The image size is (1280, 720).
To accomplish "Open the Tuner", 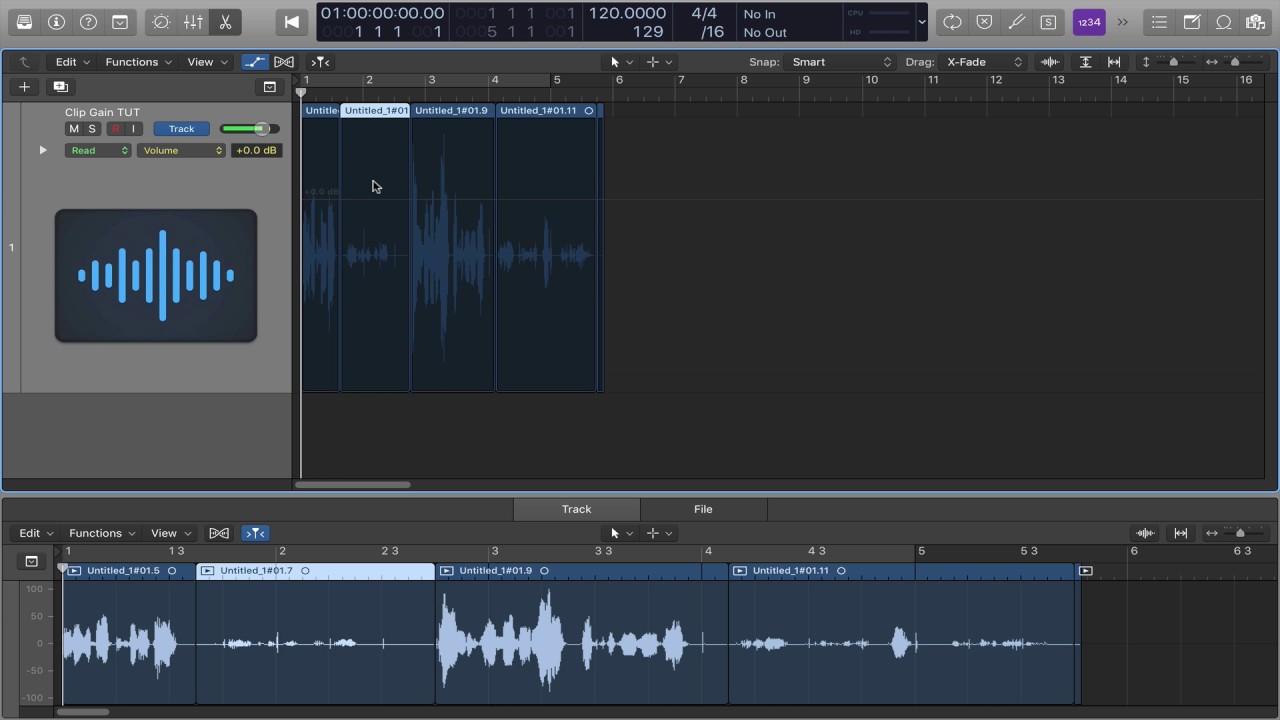I will tap(1016, 22).
